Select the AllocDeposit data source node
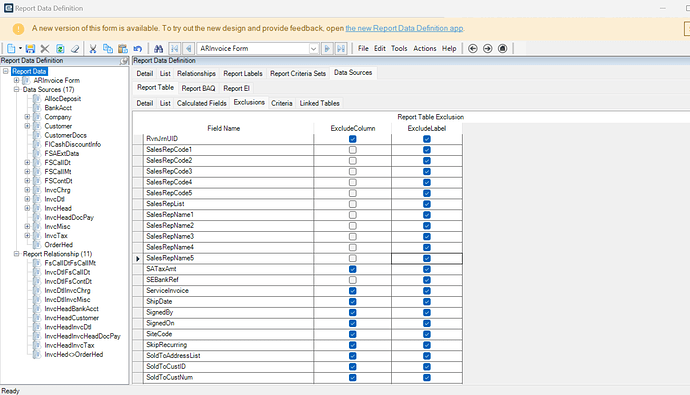 pos(62,99)
